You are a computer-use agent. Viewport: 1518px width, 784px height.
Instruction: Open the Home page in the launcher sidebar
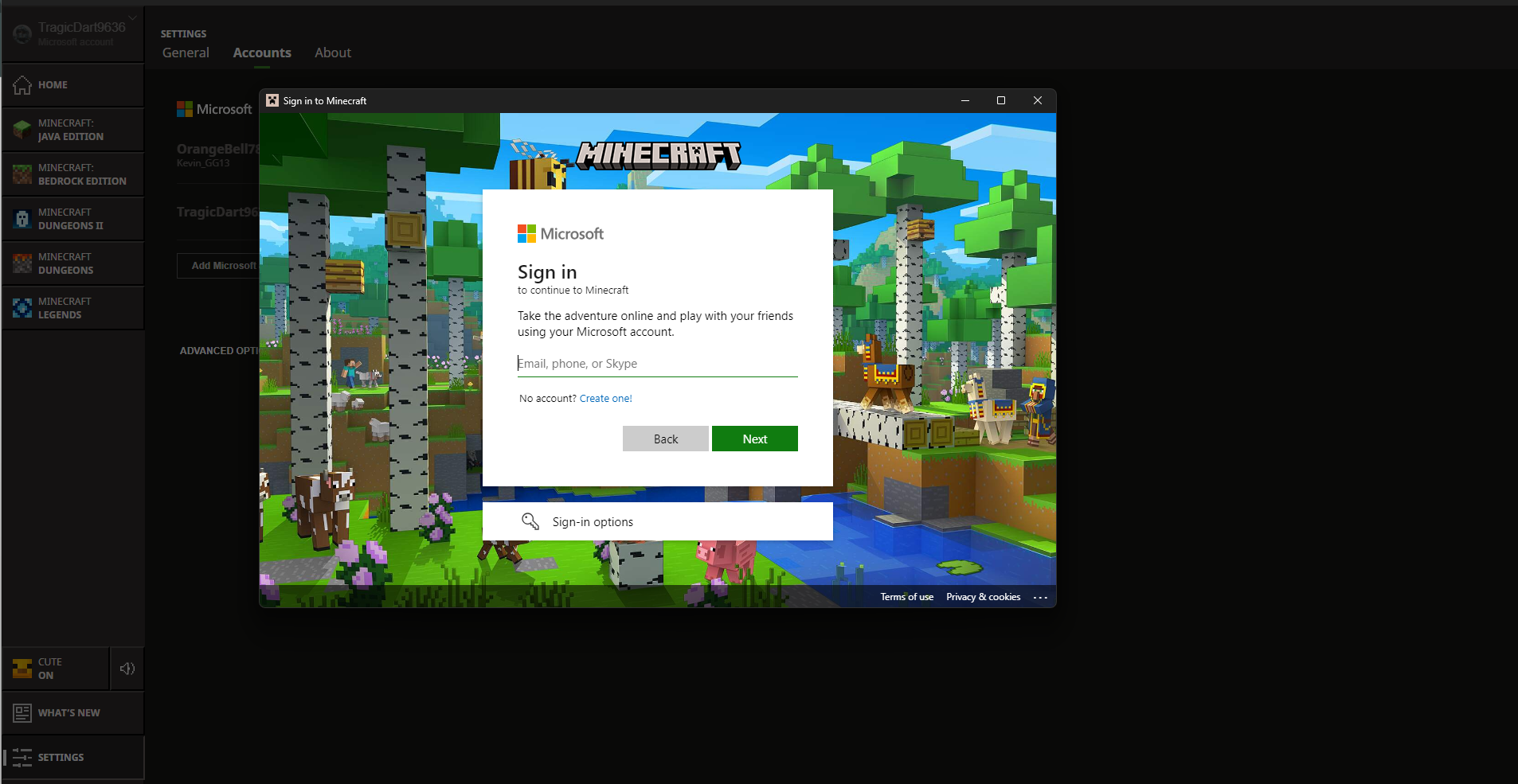pyautogui.click(x=72, y=85)
